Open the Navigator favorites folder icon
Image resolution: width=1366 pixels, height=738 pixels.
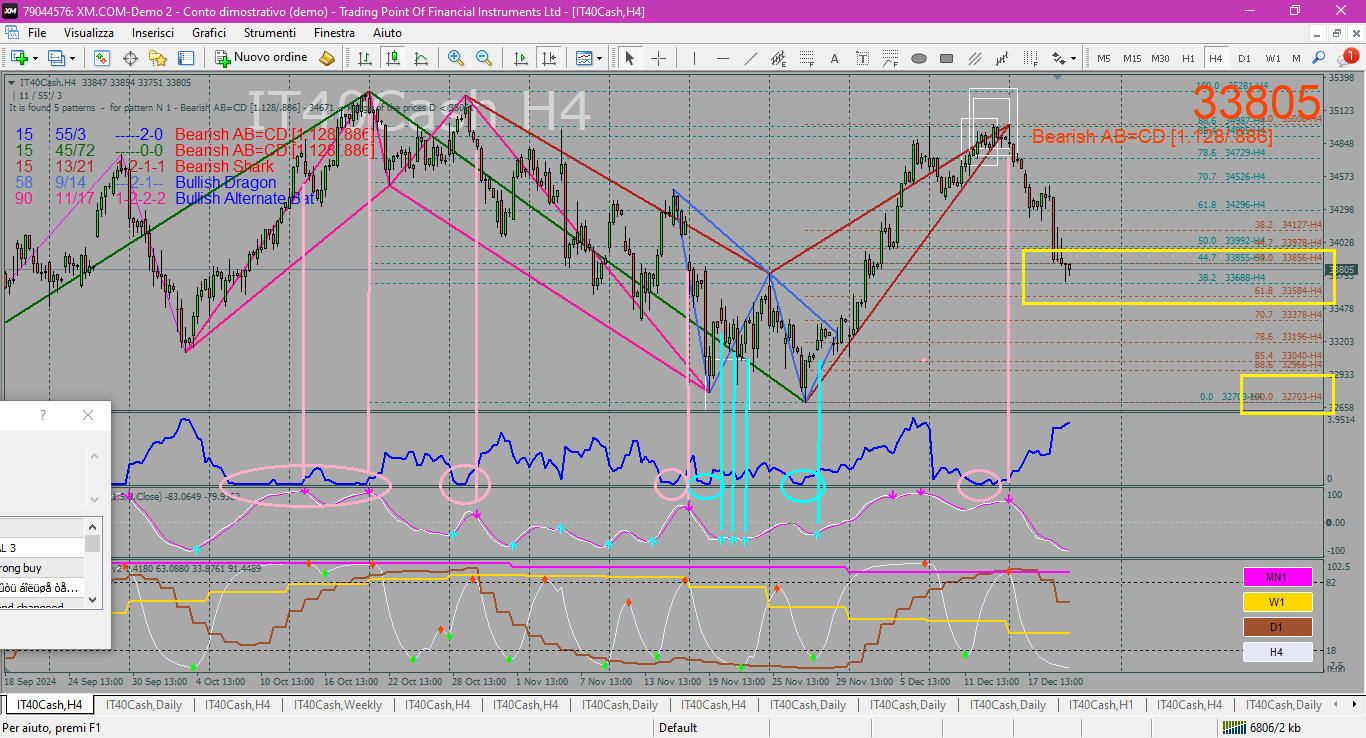[158, 58]
